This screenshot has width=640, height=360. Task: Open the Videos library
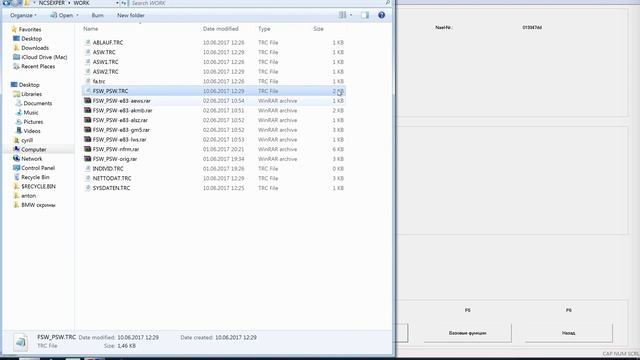coord(32,131)
